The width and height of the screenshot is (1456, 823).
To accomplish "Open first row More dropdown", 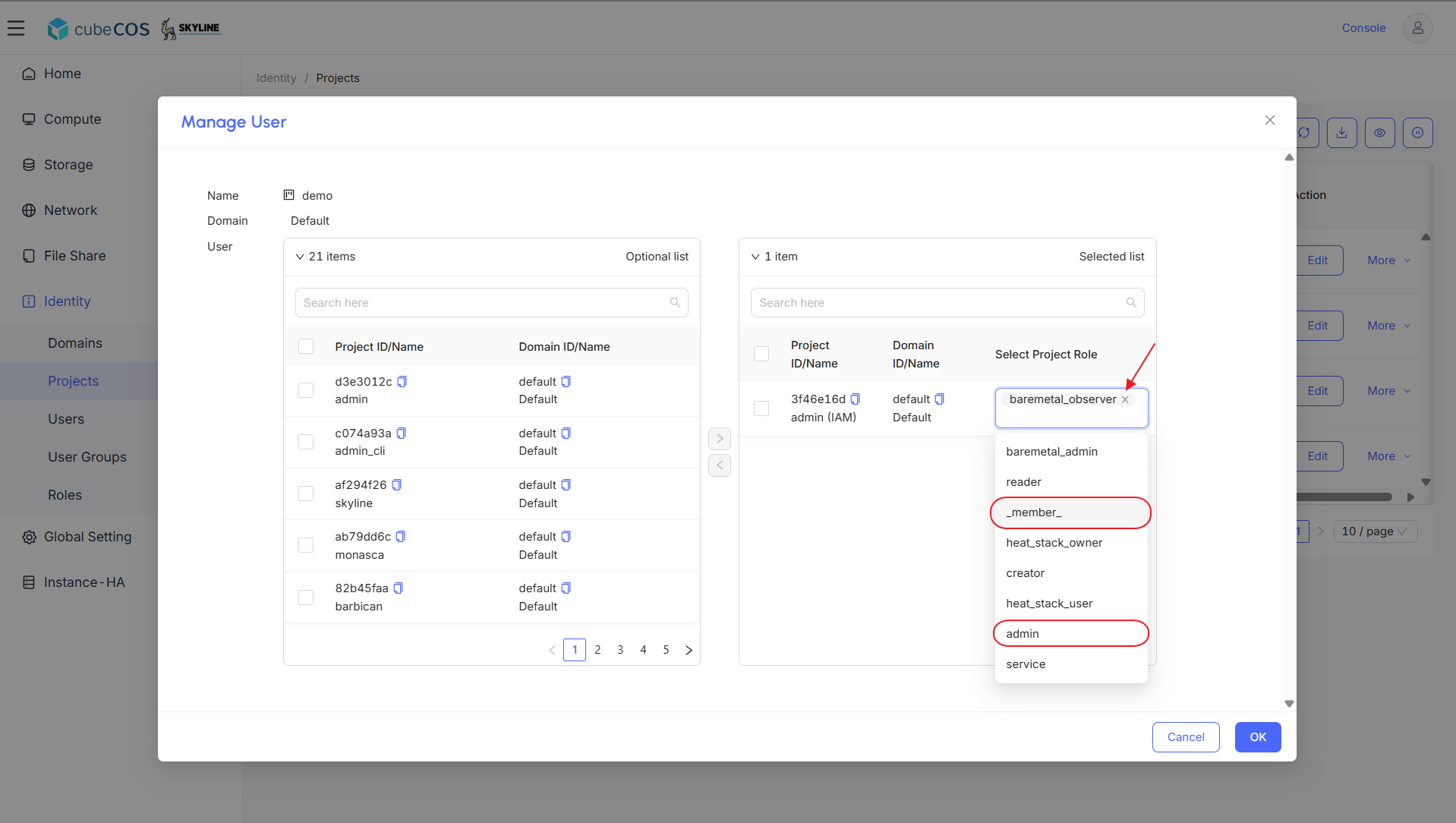I will coord(1388,260).
